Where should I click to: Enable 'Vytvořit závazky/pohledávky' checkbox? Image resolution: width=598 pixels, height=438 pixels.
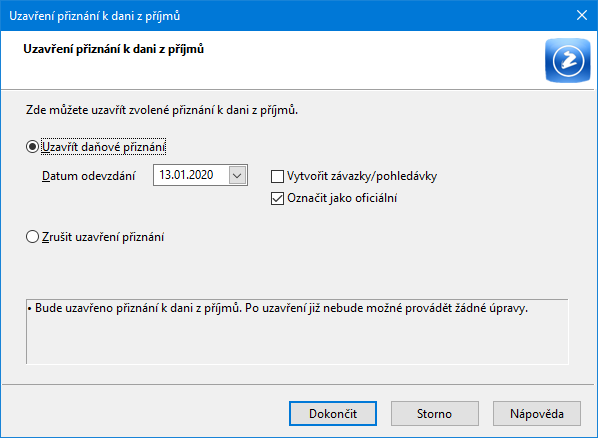(x=277, y=176)
